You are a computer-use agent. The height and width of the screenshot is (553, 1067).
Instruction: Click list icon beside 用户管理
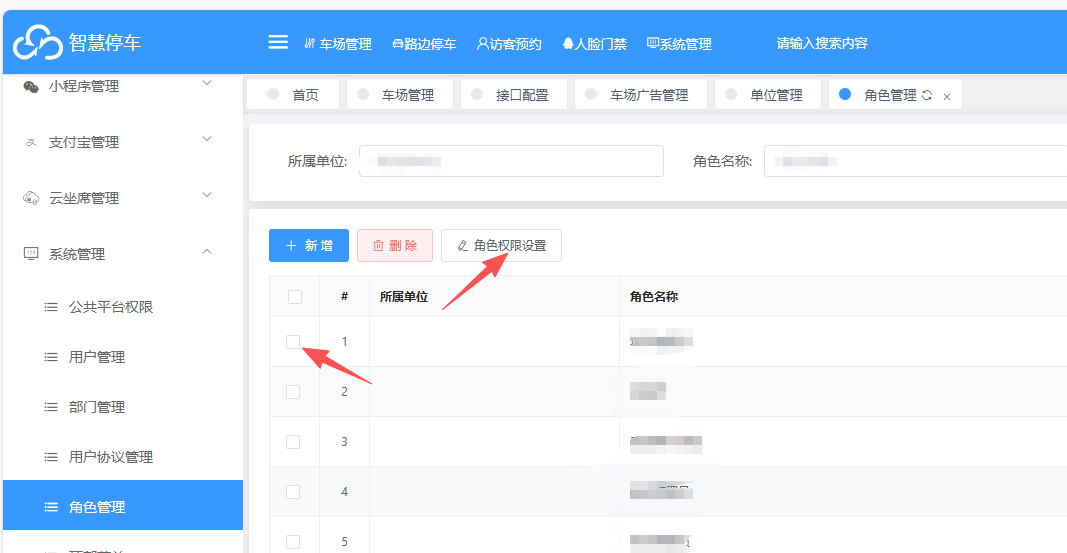click(51, 357)
